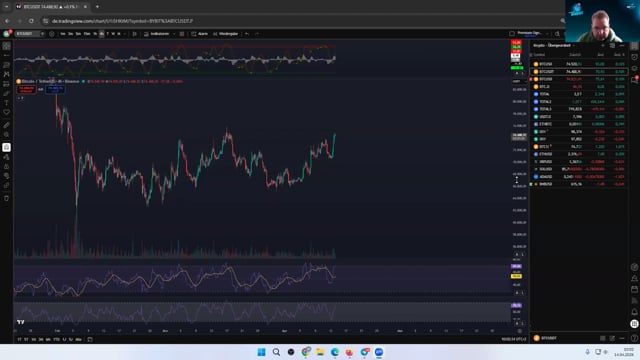Select the ruler measure tool

[x=7, y=125]
